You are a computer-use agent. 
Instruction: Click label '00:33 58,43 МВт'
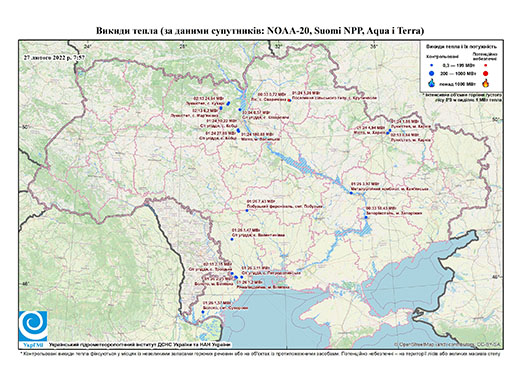coord(380,208)
